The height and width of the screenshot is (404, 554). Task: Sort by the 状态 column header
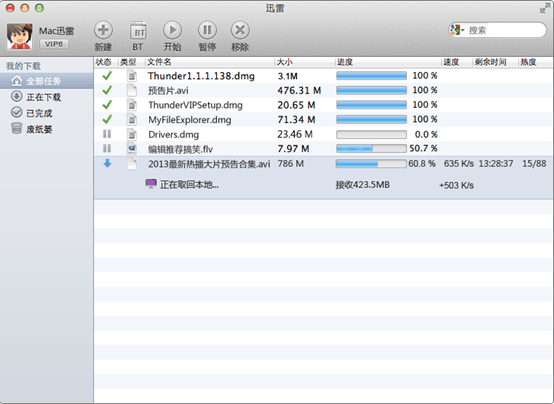[x=103, y=62]
